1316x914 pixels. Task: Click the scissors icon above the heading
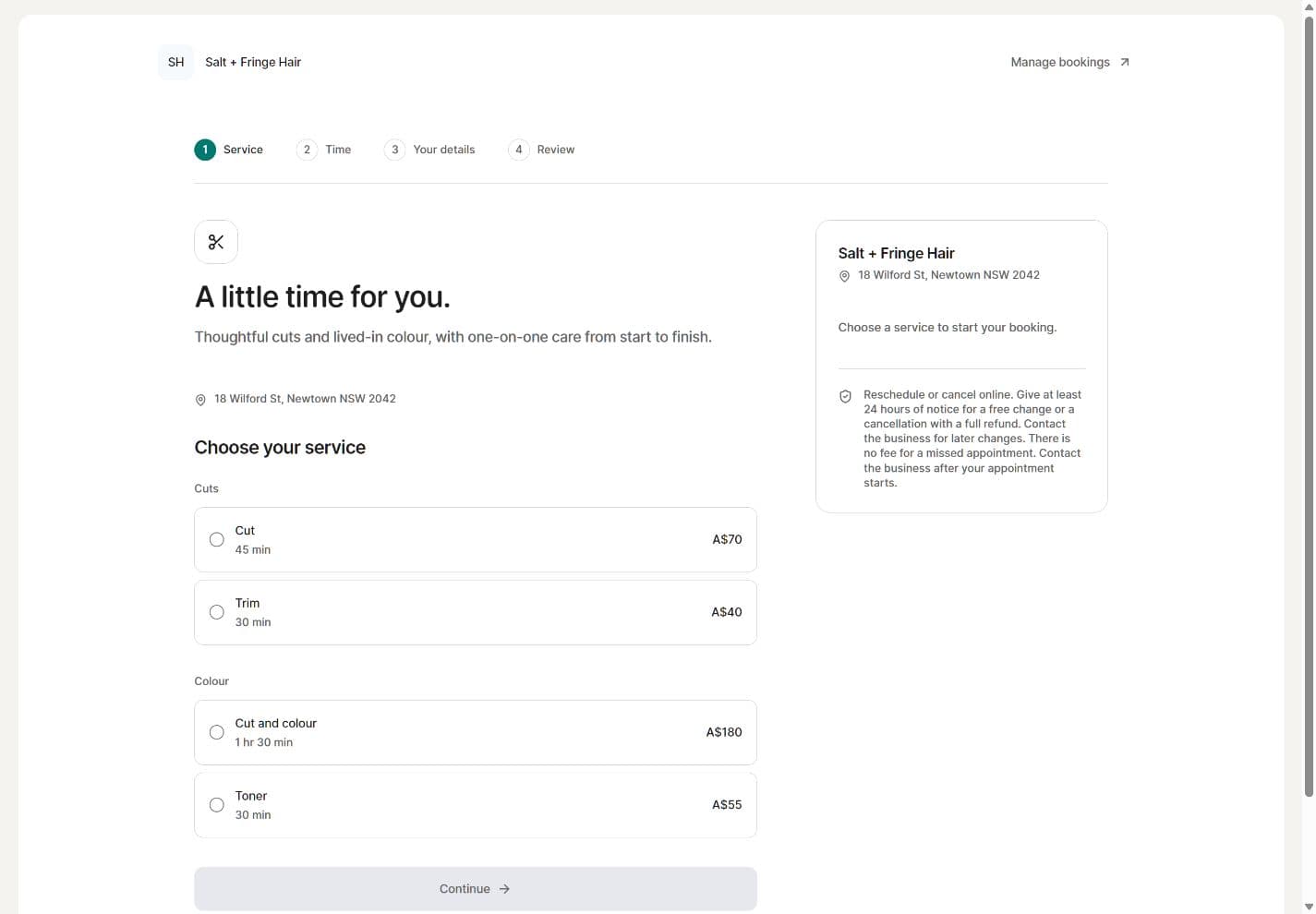[x=216, y=242]
